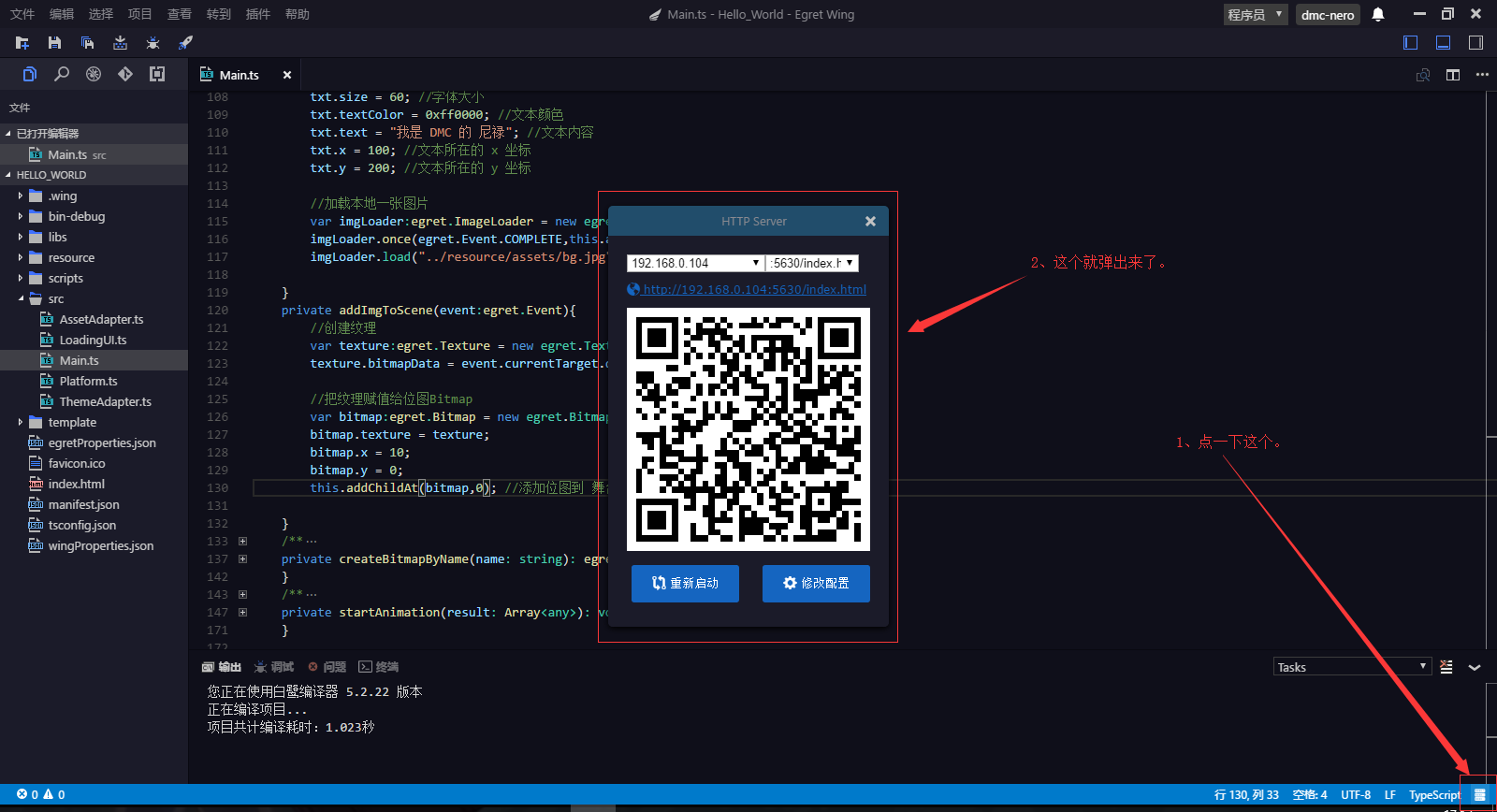Expand the resource folder

coord(21,257)
